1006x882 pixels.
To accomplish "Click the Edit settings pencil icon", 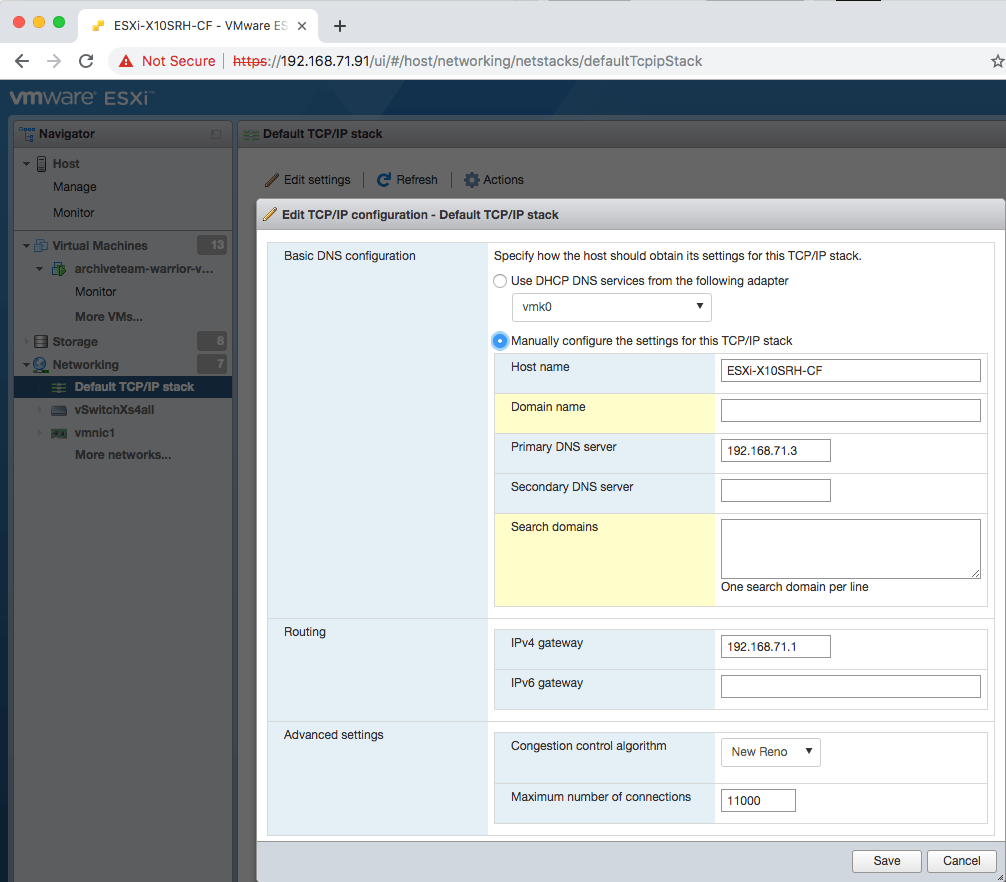I will pos(271,180).
